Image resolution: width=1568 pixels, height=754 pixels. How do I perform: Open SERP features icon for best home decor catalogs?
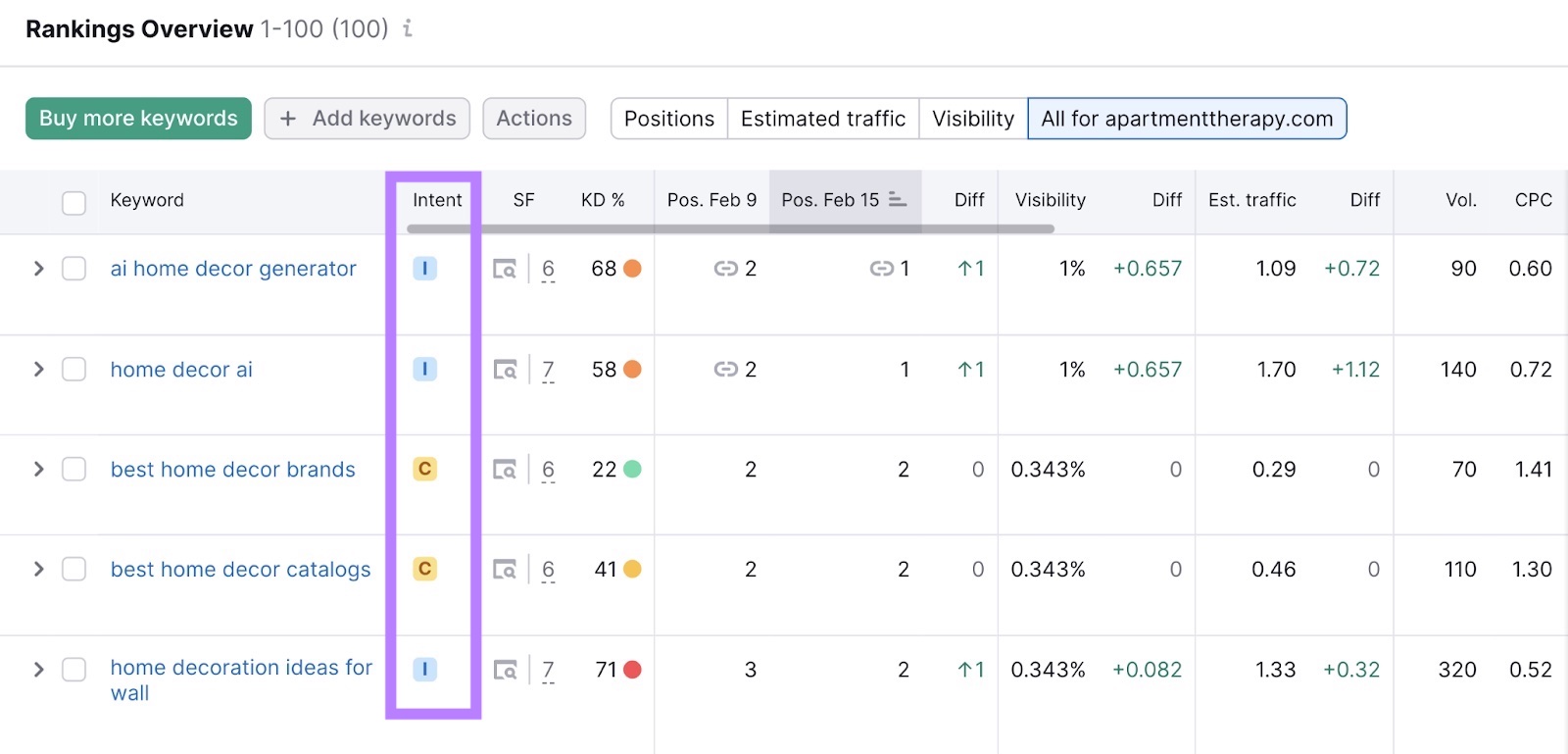pos(505,570)
